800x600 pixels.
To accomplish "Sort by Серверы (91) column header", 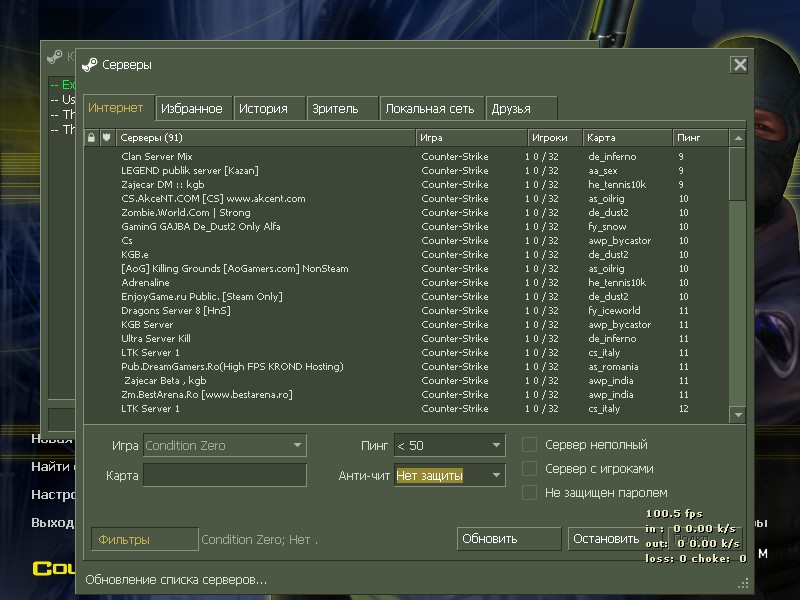I will [265, 138].
